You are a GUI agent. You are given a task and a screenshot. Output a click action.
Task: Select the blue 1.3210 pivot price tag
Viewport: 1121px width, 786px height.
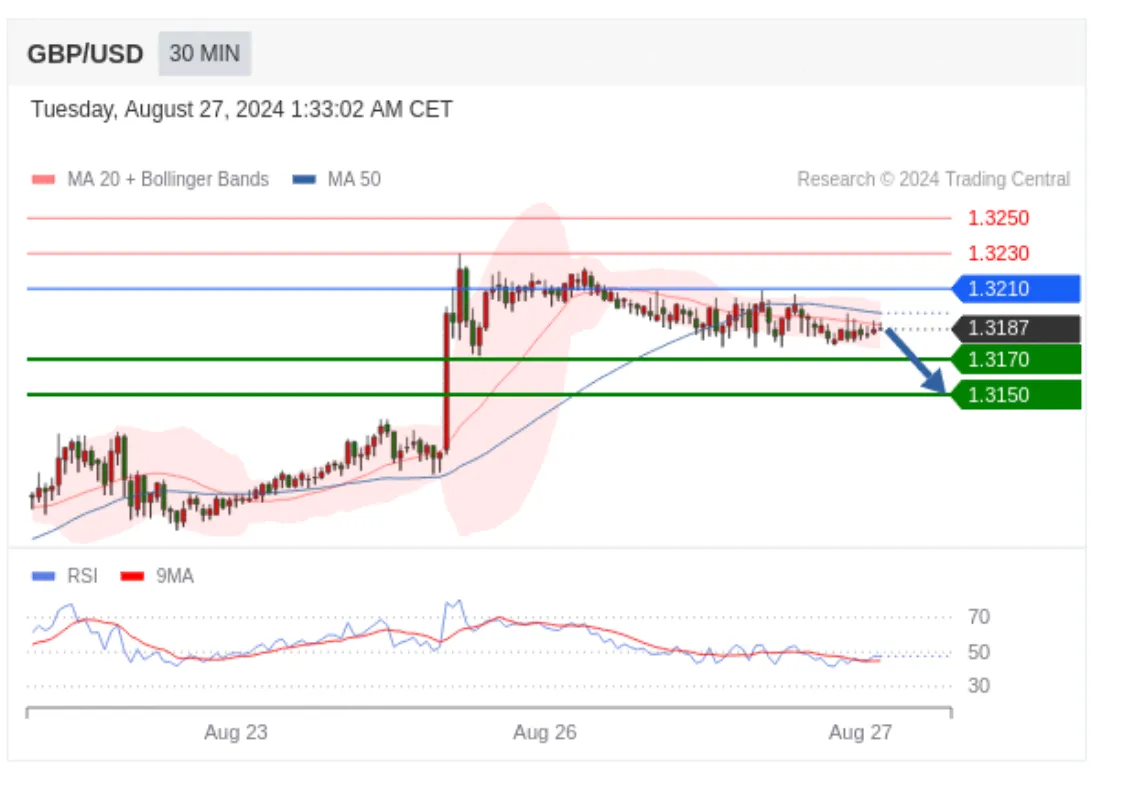1016,289
